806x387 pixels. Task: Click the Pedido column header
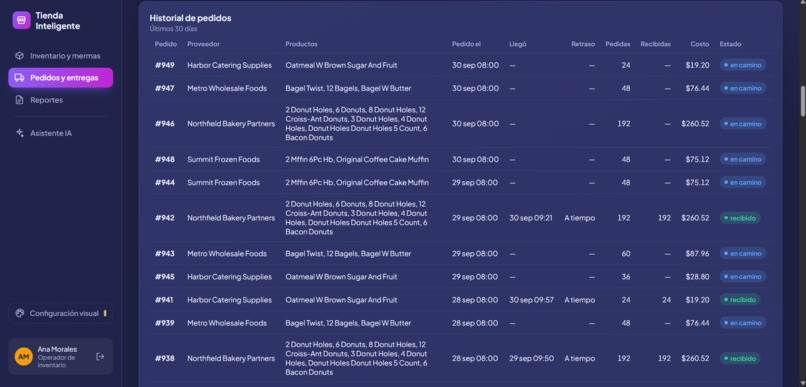coord(166,44)
